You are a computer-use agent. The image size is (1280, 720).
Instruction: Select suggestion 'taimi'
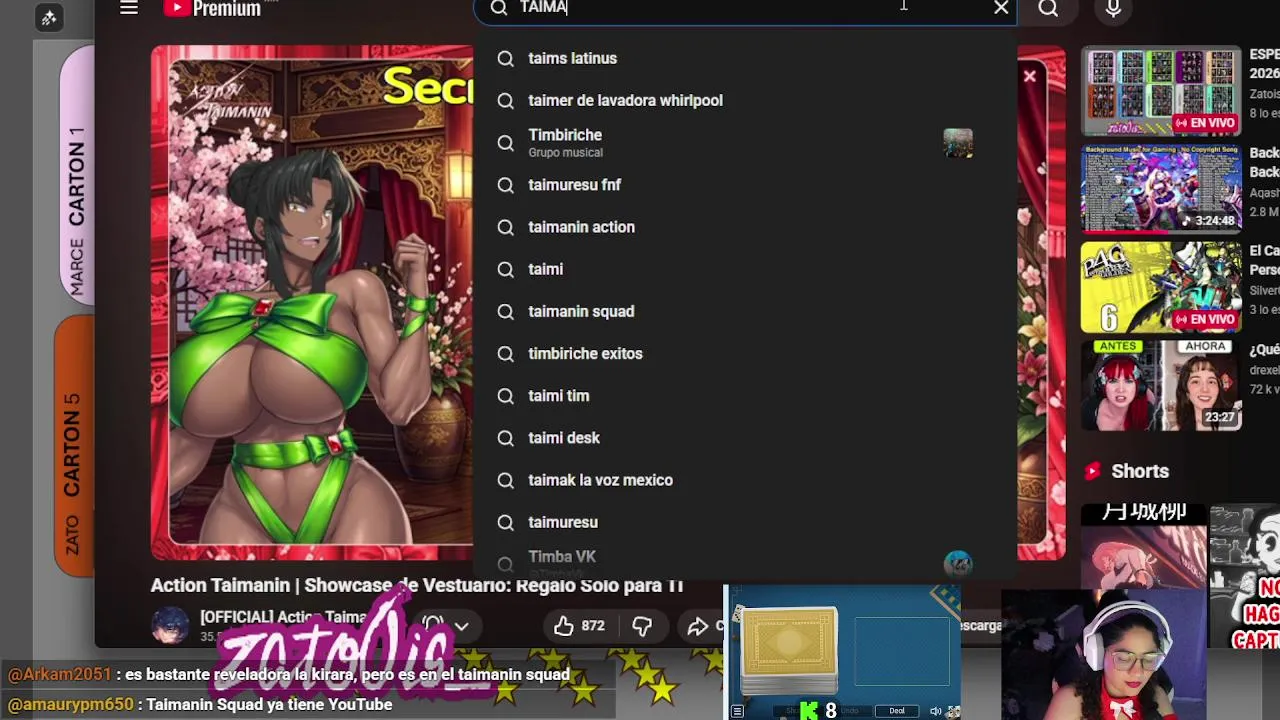pyautogui.click(x=745, y=269)
